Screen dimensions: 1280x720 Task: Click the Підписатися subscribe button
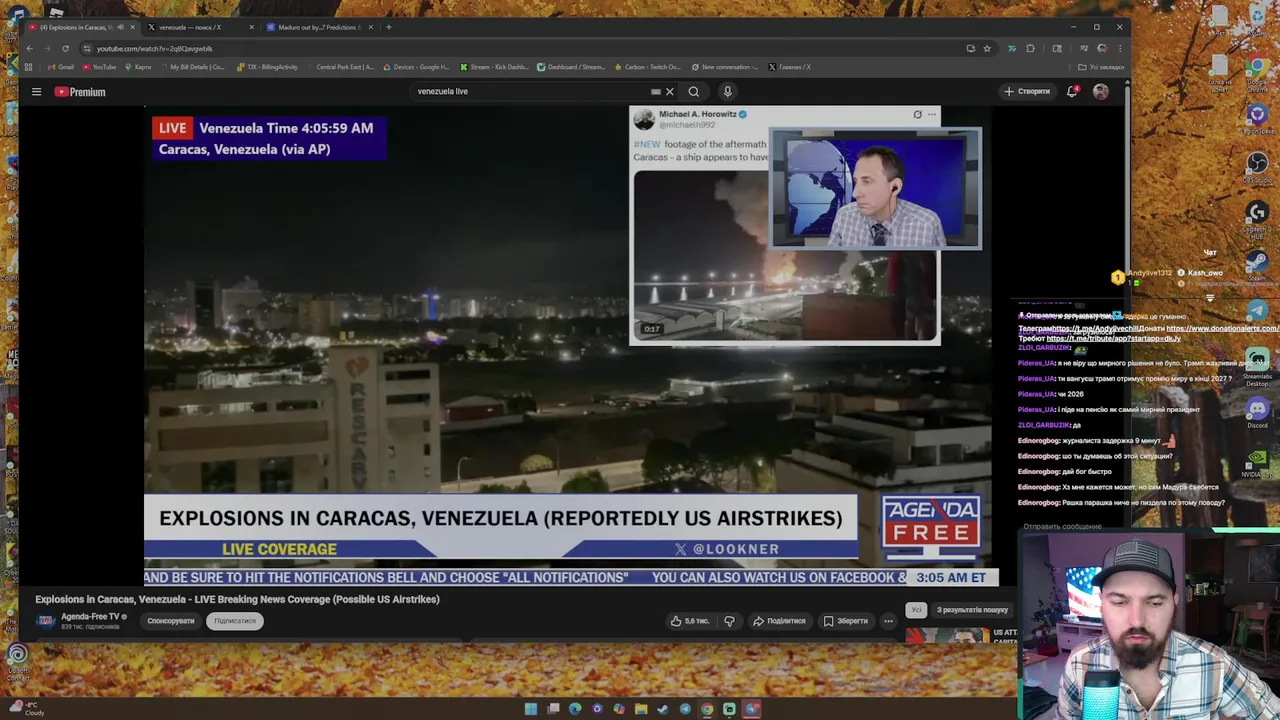(235, 621)
